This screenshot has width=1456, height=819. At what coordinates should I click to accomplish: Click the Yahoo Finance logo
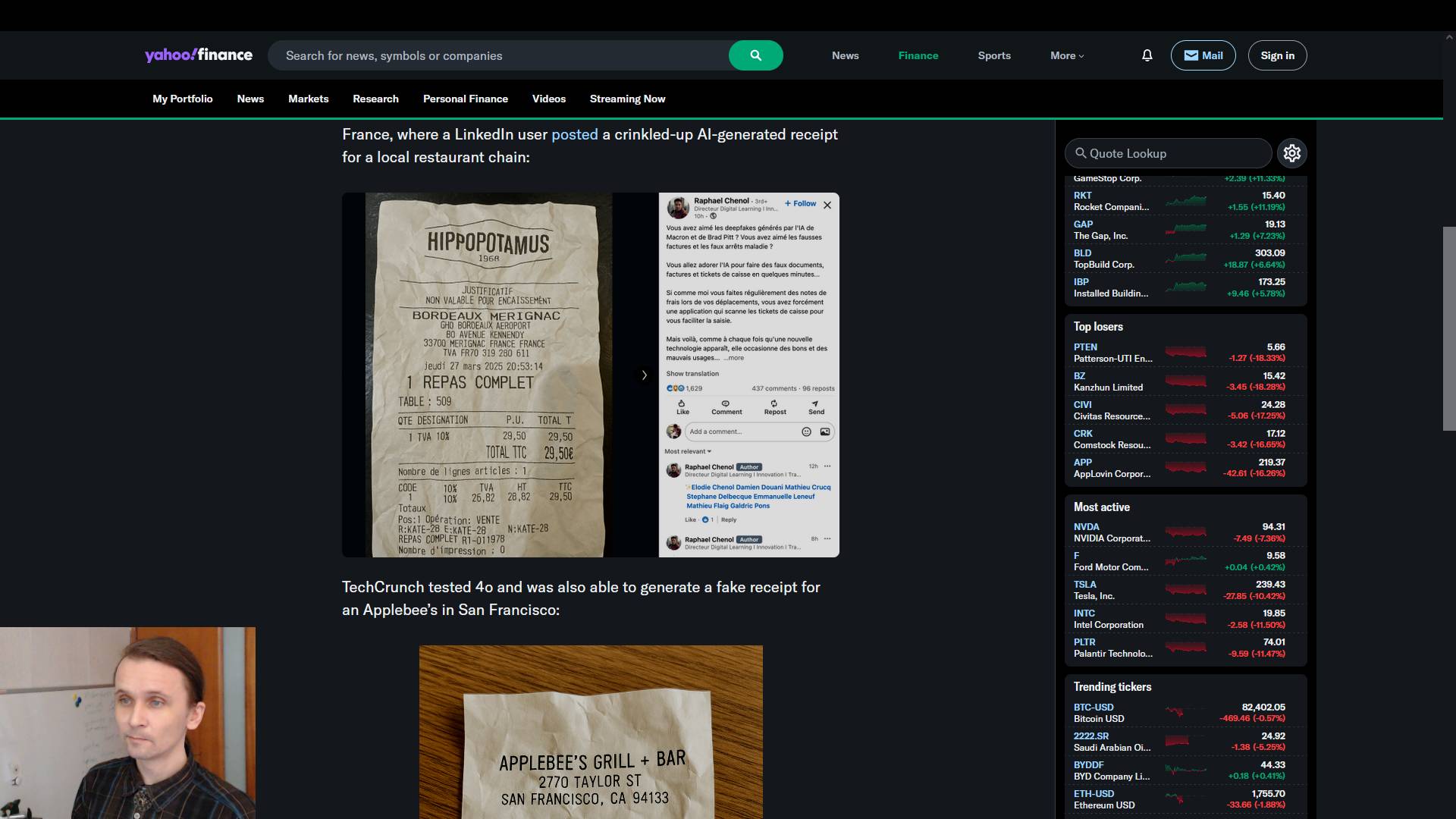(199, 55)
